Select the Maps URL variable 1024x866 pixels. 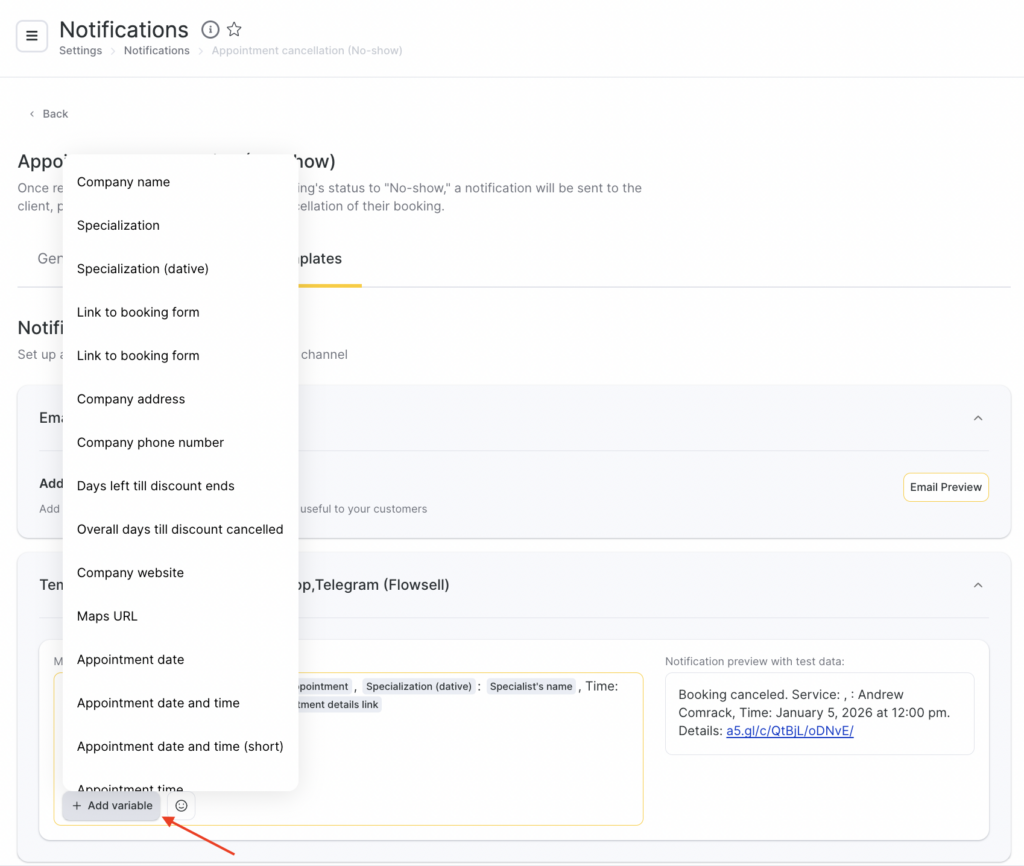point(107,616)
